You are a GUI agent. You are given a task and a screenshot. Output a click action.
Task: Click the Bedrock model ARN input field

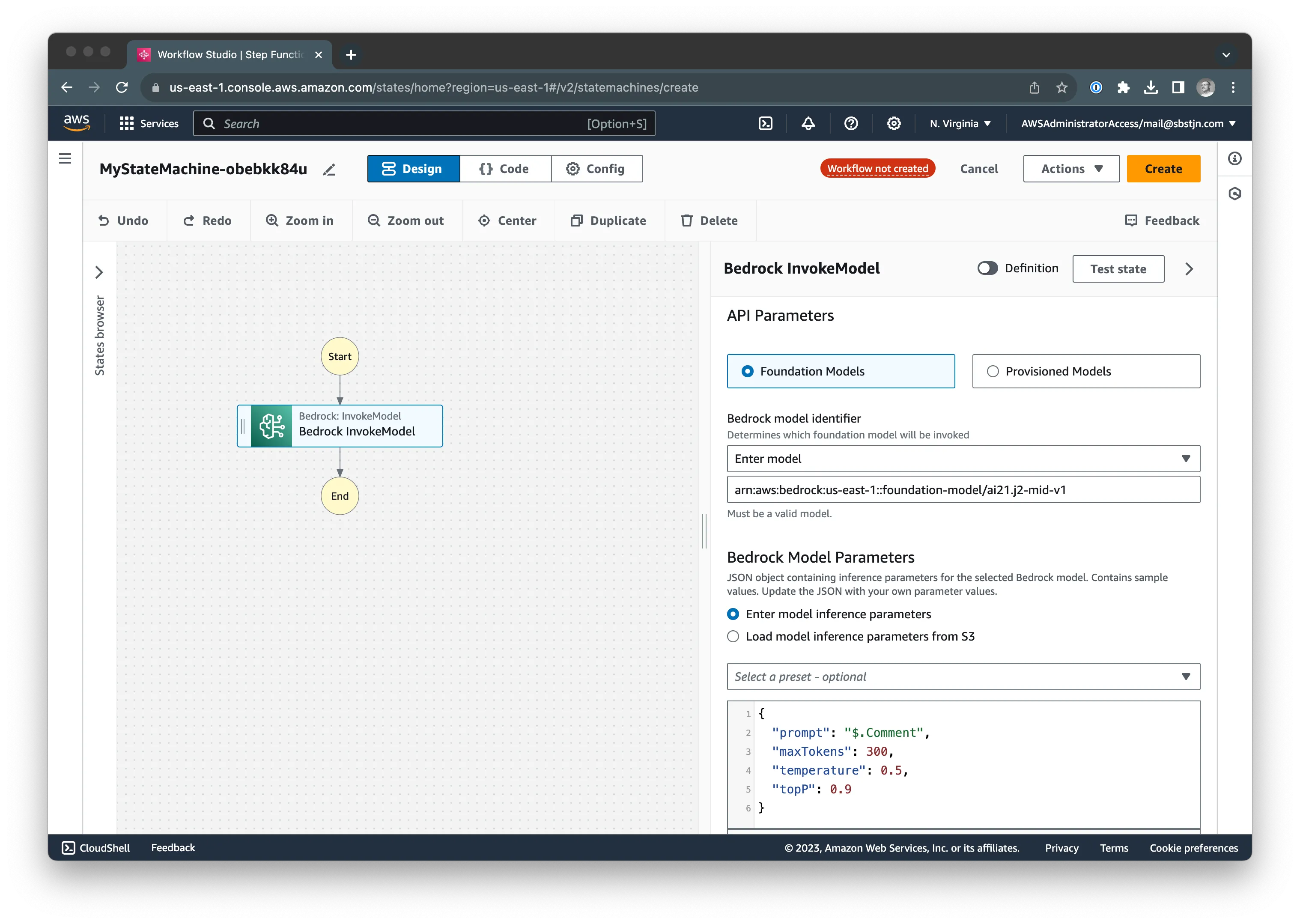pos(963,489)
